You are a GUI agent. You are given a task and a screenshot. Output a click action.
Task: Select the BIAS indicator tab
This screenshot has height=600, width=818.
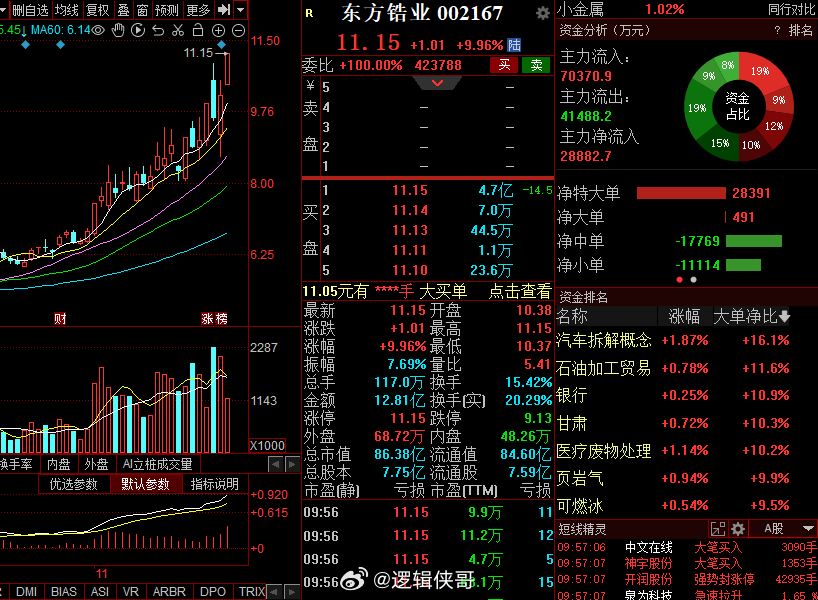click(63, 591)
